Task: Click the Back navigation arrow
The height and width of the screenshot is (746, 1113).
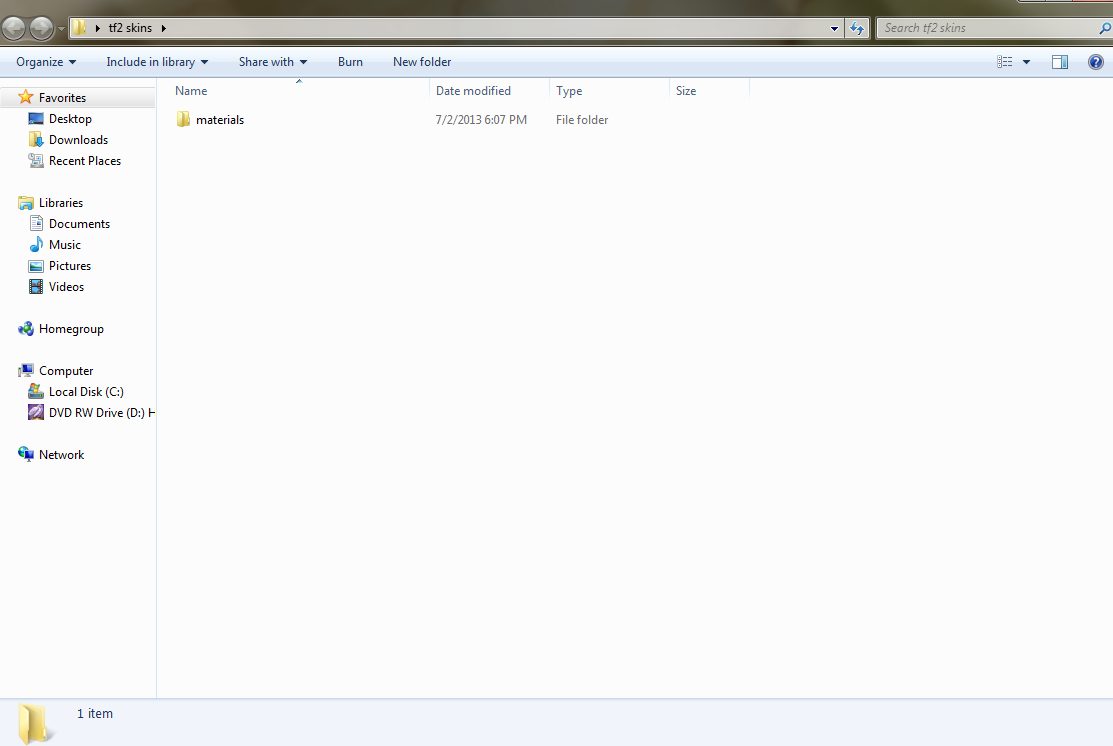Action: [13, 28]
